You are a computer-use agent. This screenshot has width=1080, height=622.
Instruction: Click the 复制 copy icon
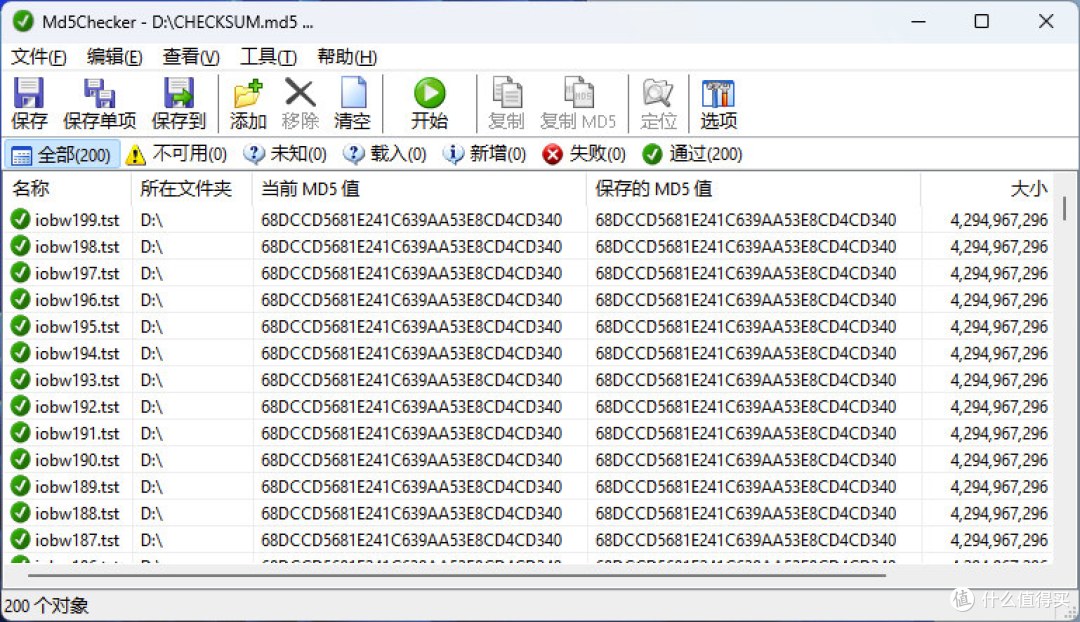pyautogui.click(x=507, y=93)
